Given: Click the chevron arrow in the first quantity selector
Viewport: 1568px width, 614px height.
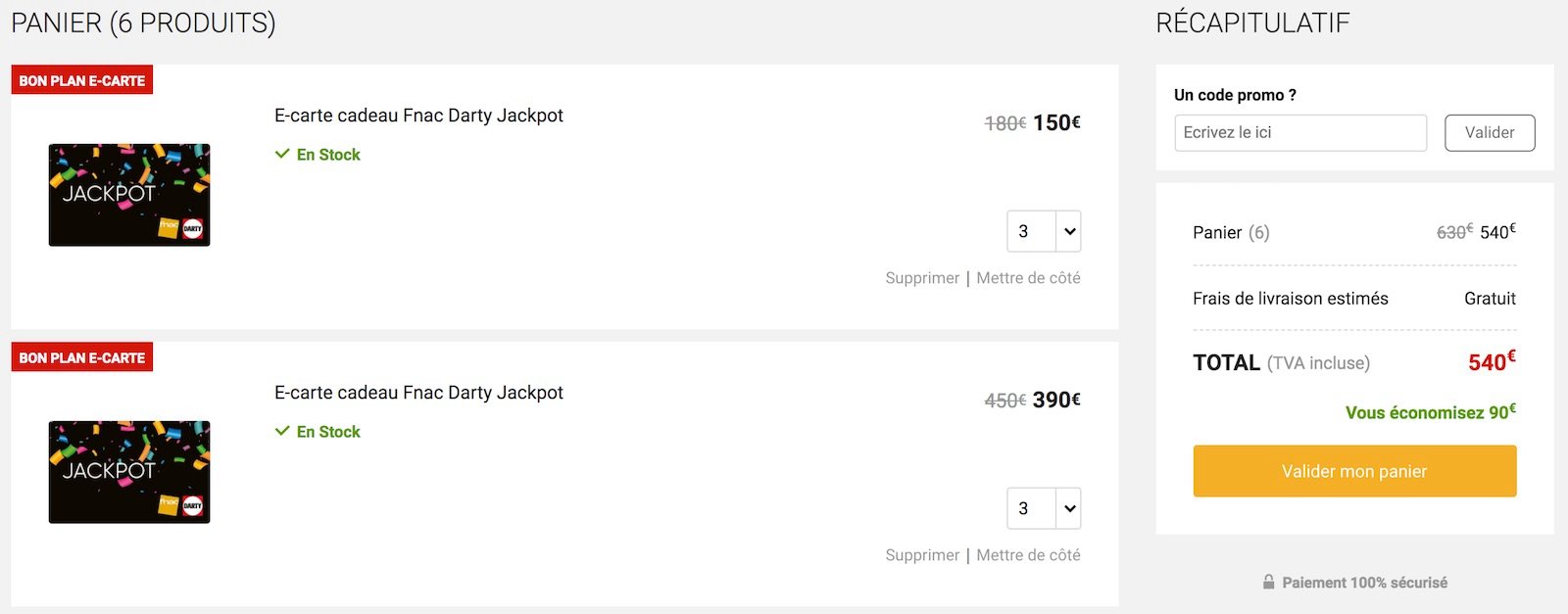Looking at the screenshot, I should click(1067, 231).
